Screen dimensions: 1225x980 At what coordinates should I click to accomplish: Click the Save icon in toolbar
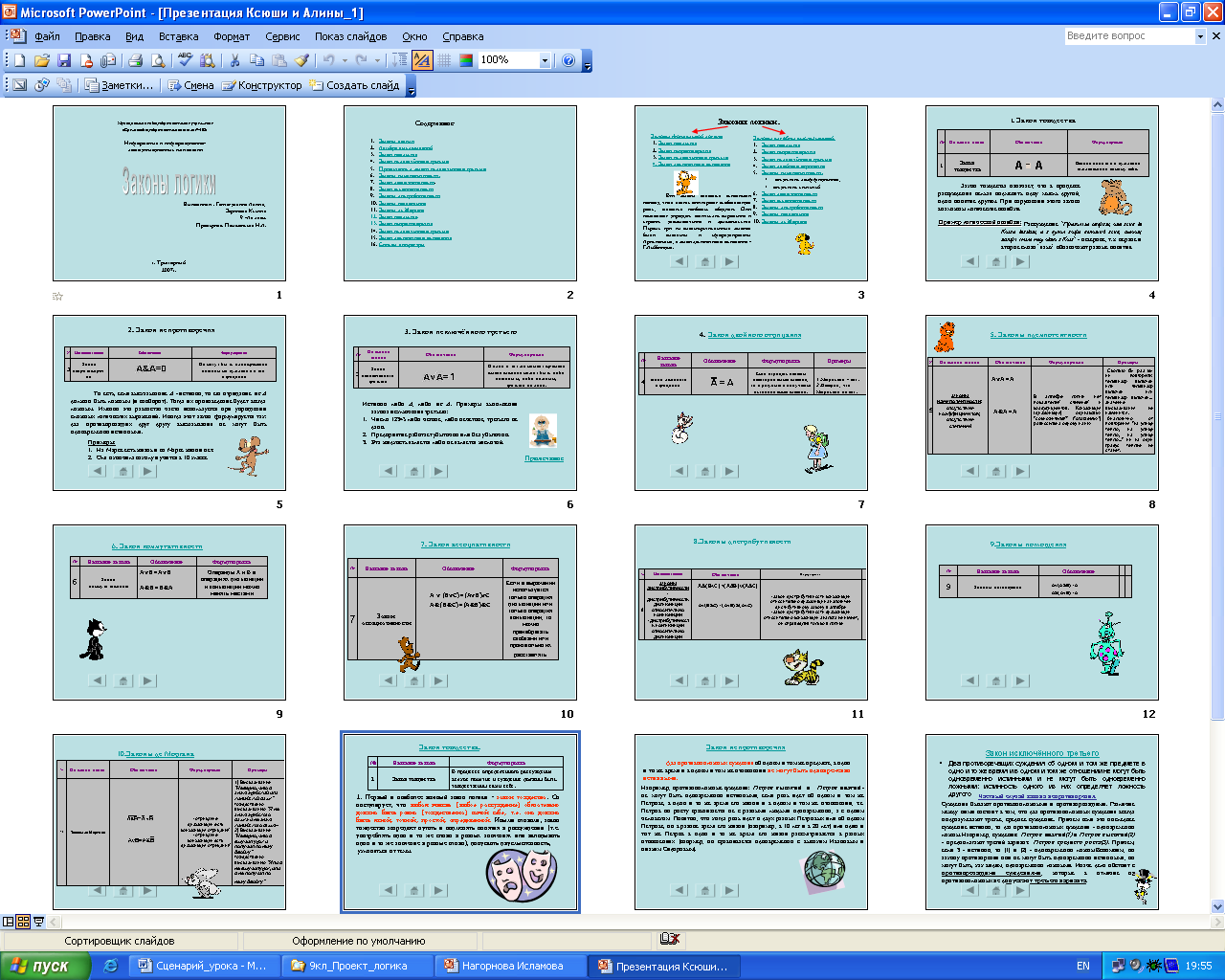click(64, 60)
